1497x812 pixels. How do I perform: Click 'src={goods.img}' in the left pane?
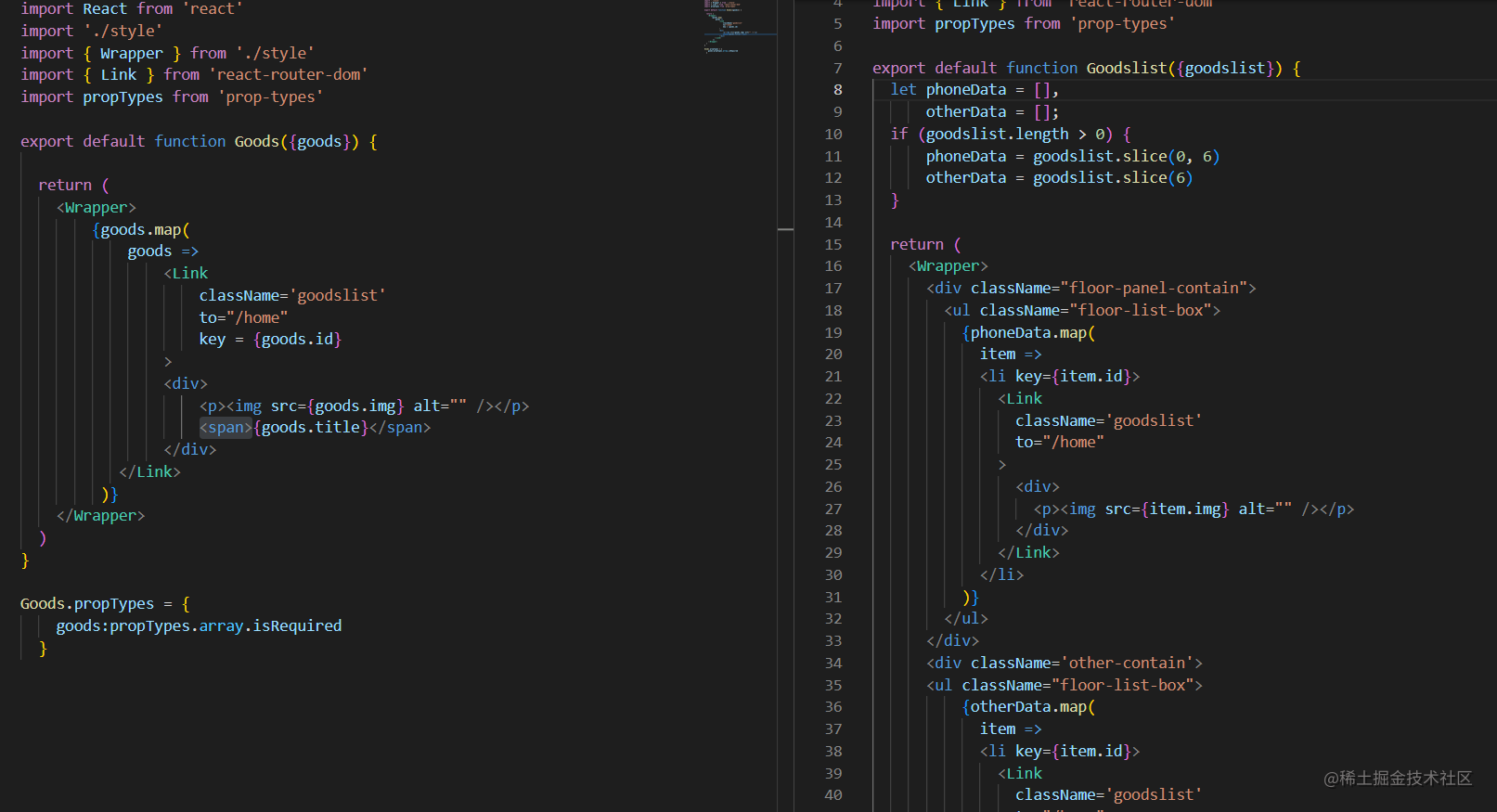pyautogui.click(x=338, y=406)
